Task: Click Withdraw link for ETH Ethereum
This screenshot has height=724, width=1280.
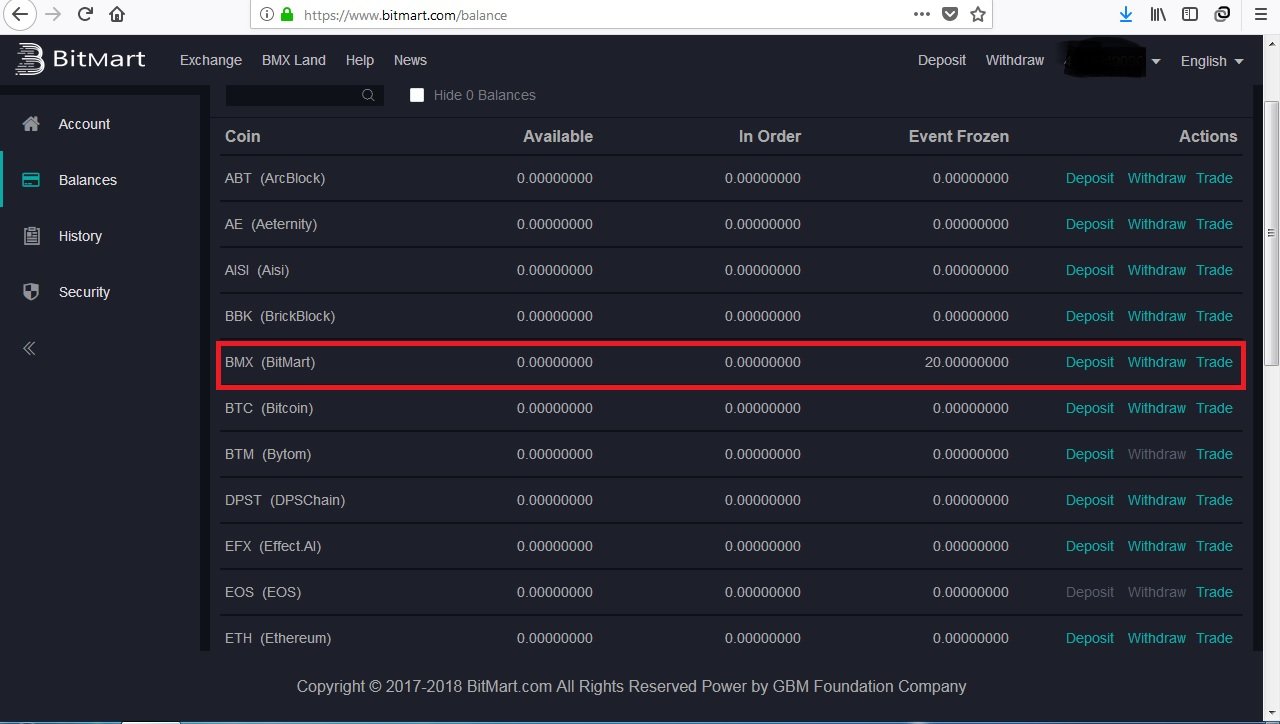Action: [1157, 638]
